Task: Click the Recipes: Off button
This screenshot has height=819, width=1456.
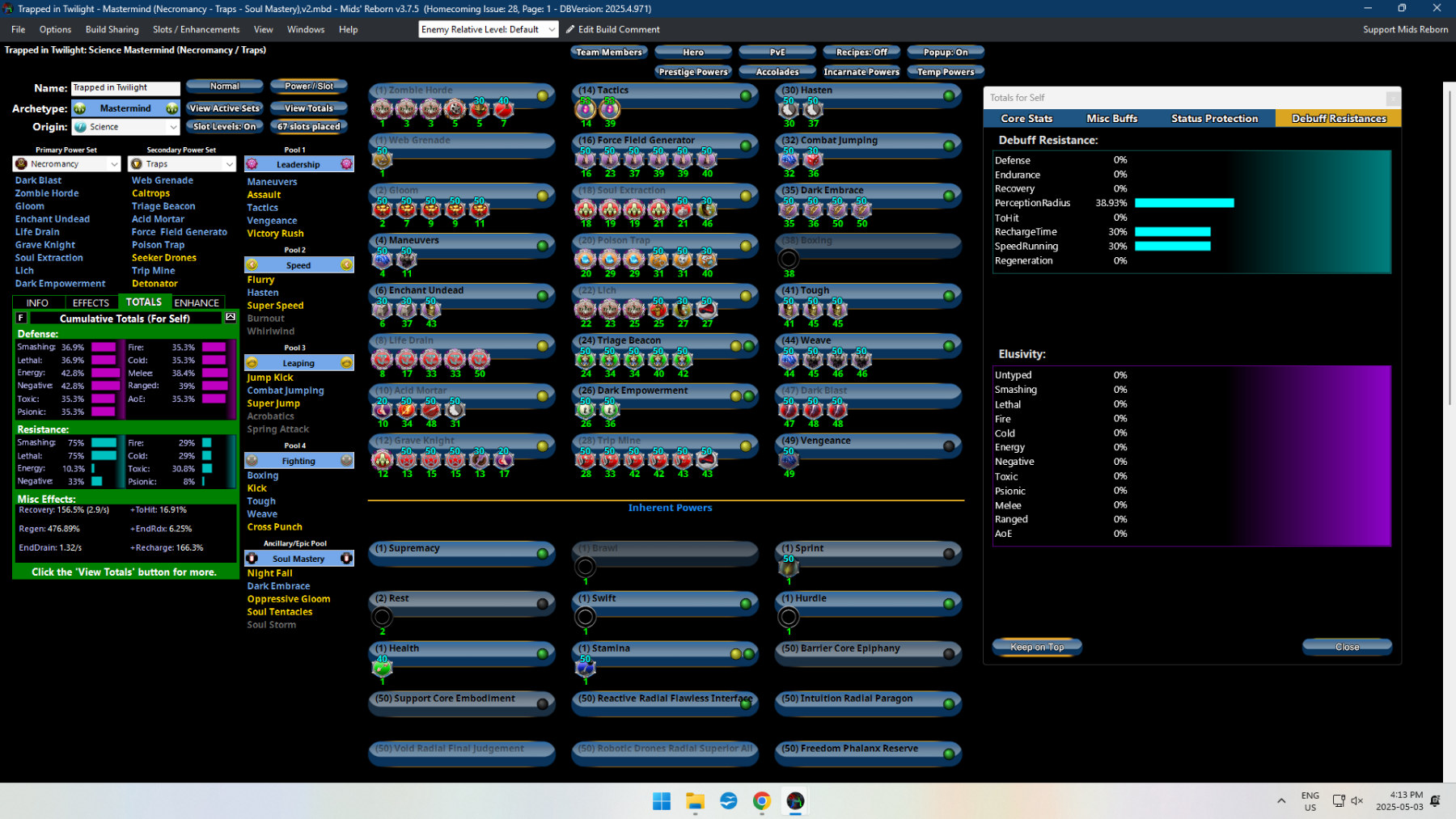Action: pos(861,53)
